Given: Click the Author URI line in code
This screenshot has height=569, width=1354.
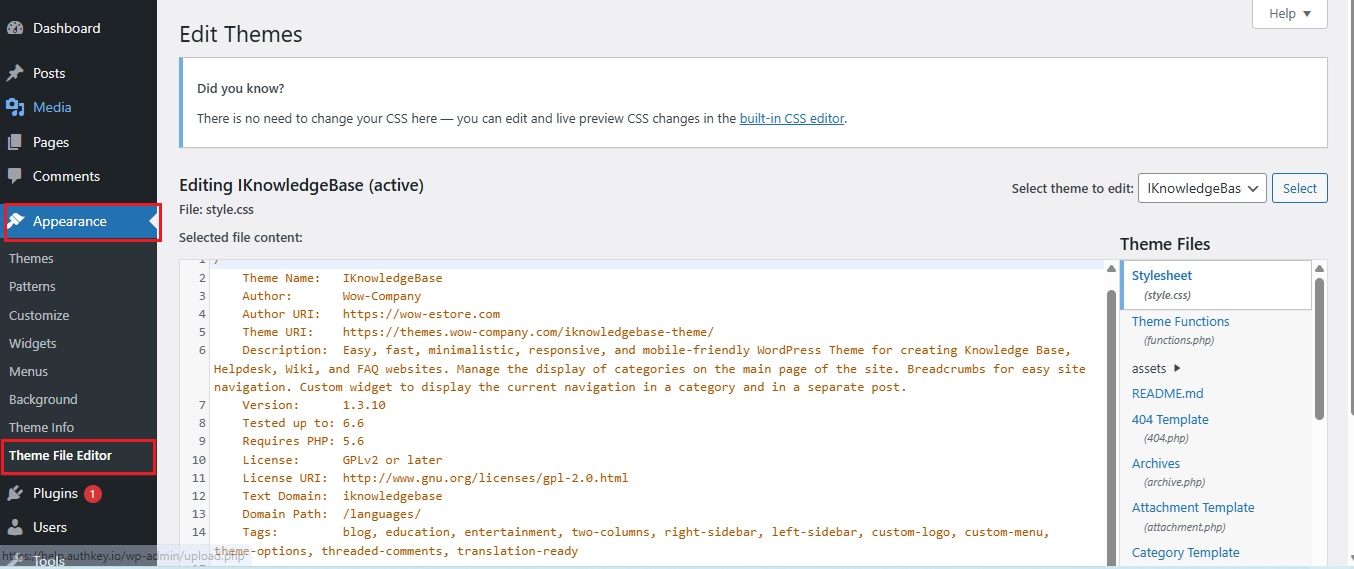Looking at the screenshot, I should click(371, 314).
